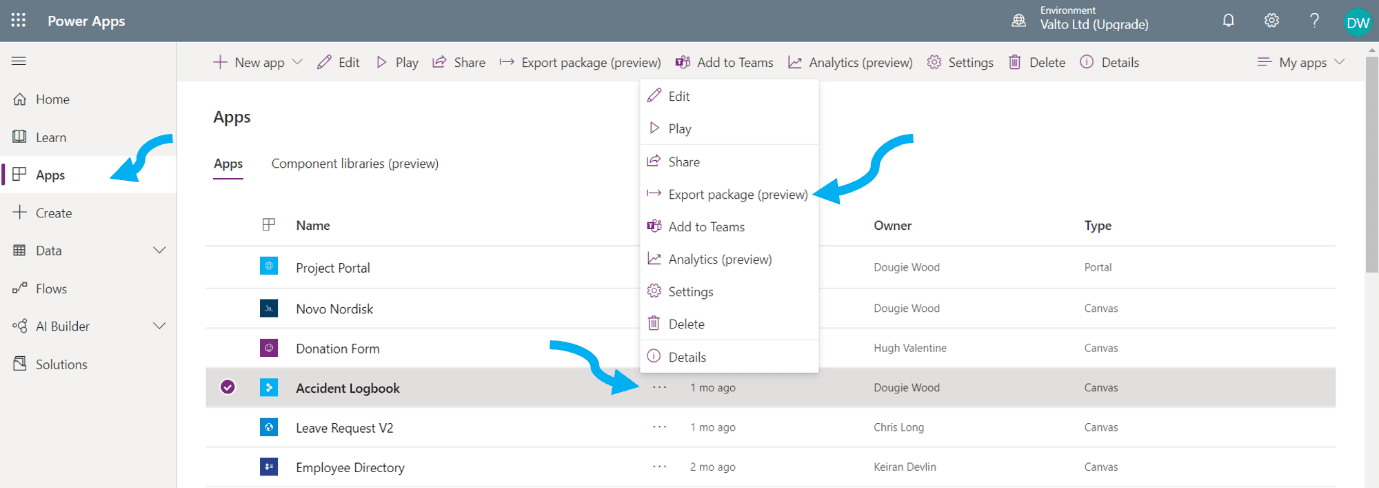The width and height of the screenshot is (1379, 488).
Task: Sort by the Type column header
Action: tap(1098, 226)
